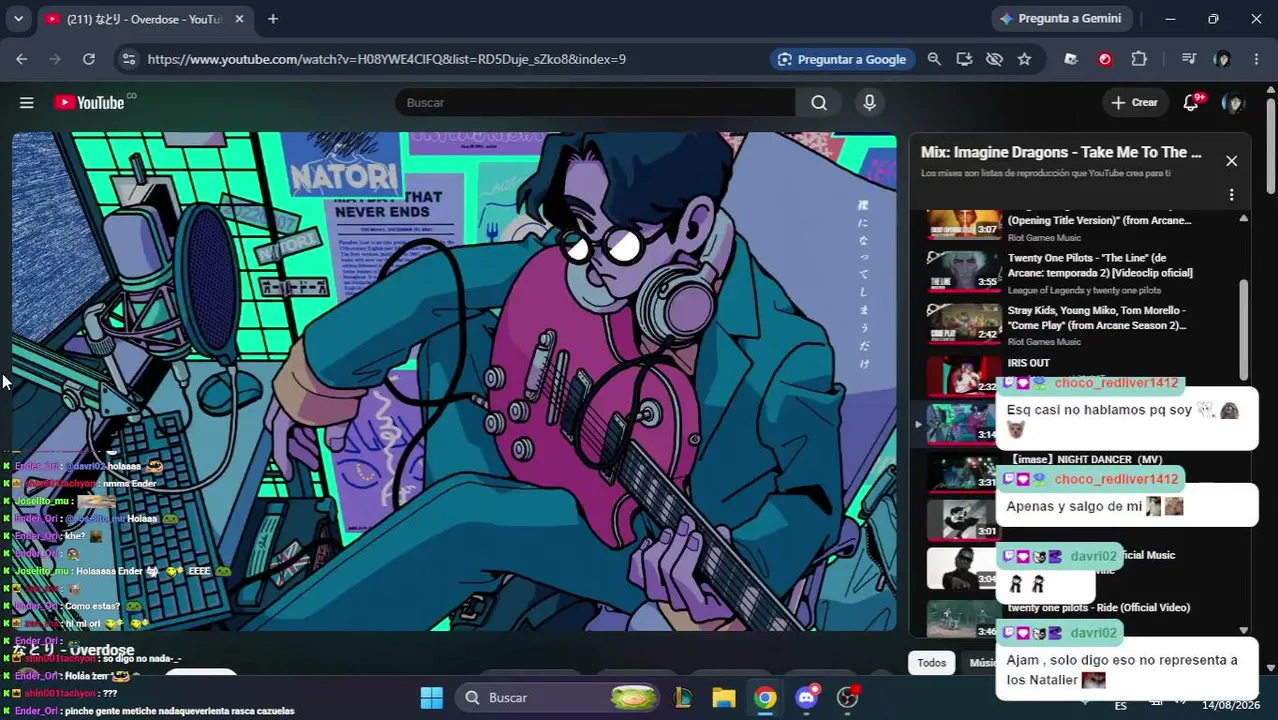Open Chrome media controls icon
The image size is (1278, 720).
pyautogui.click(x=1188, y=59)
